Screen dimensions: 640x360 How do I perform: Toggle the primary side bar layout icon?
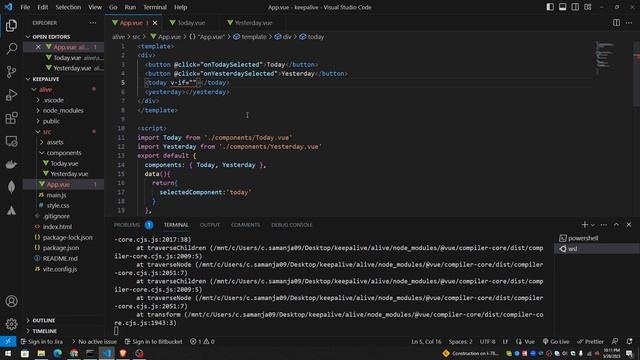click(550, 7)
